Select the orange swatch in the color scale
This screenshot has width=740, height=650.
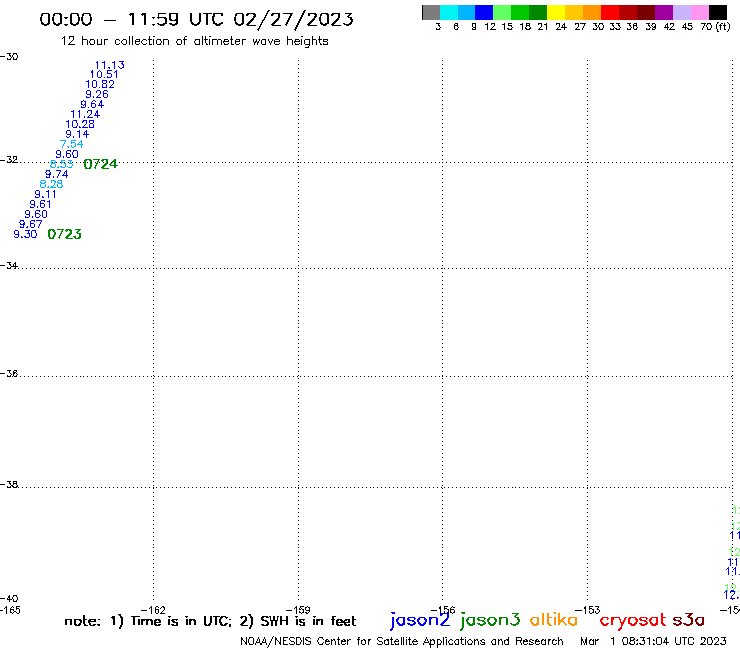pos(592,12)
